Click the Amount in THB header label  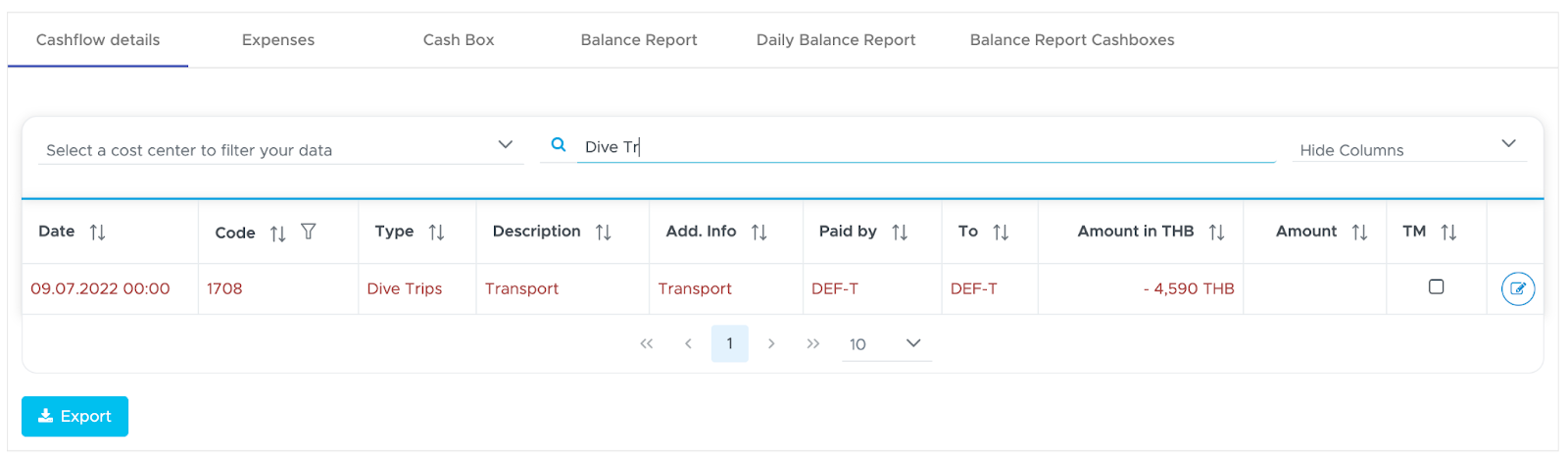pos(1136,231)
